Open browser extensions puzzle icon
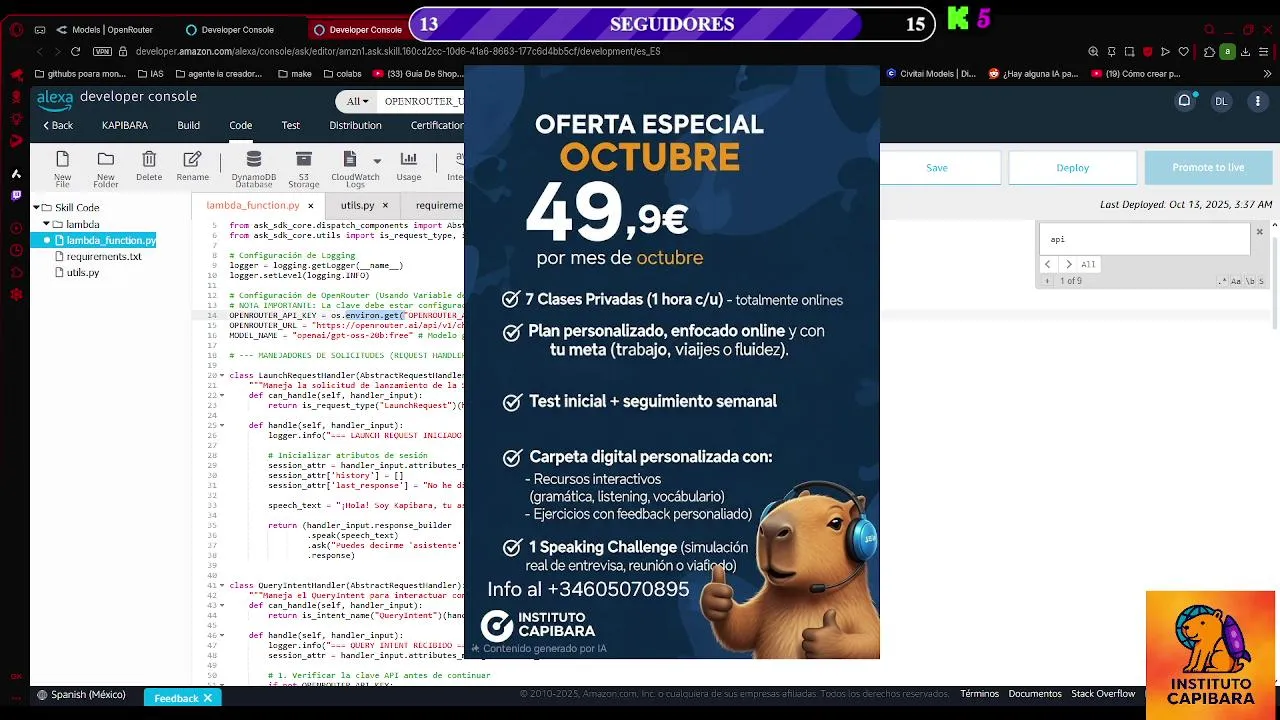1280x720 pixels. (1210, 51)
